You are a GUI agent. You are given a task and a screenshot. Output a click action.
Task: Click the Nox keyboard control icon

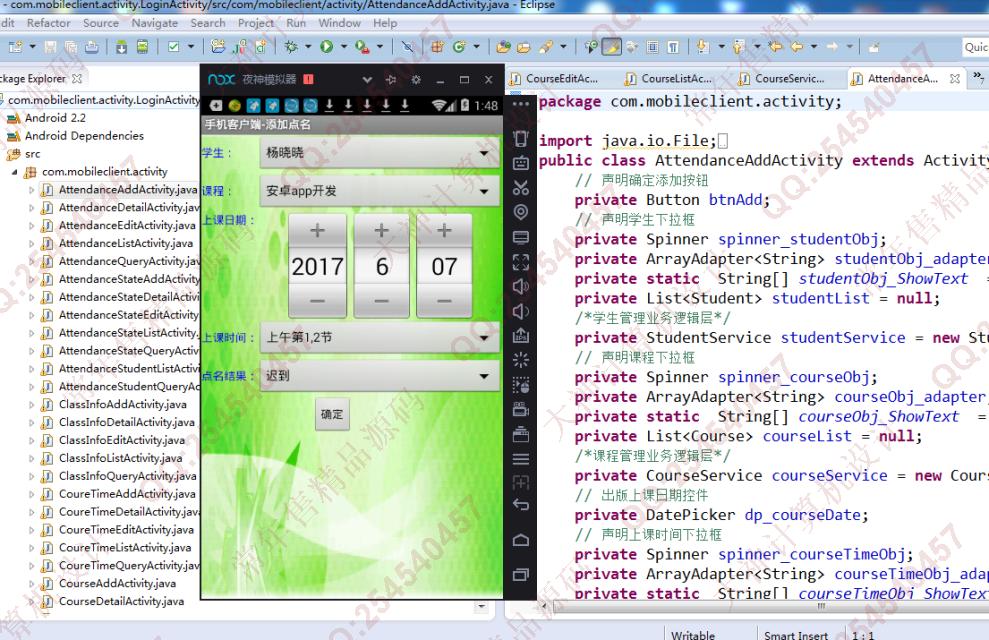point(520,163)
